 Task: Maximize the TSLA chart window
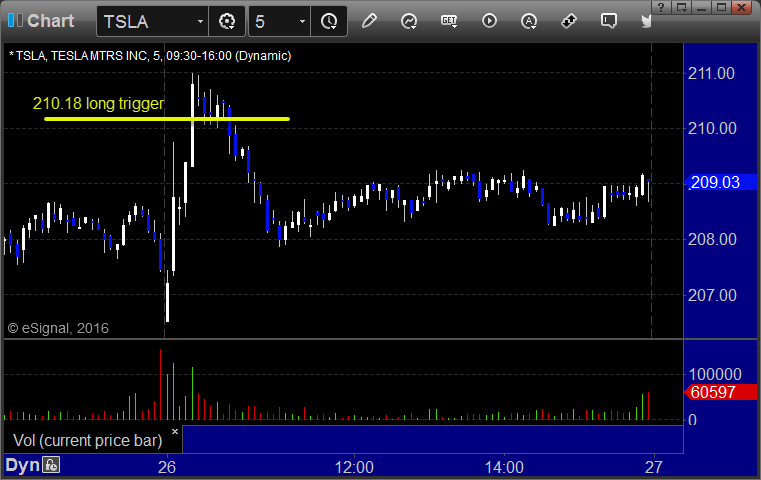tap(722, 7)
